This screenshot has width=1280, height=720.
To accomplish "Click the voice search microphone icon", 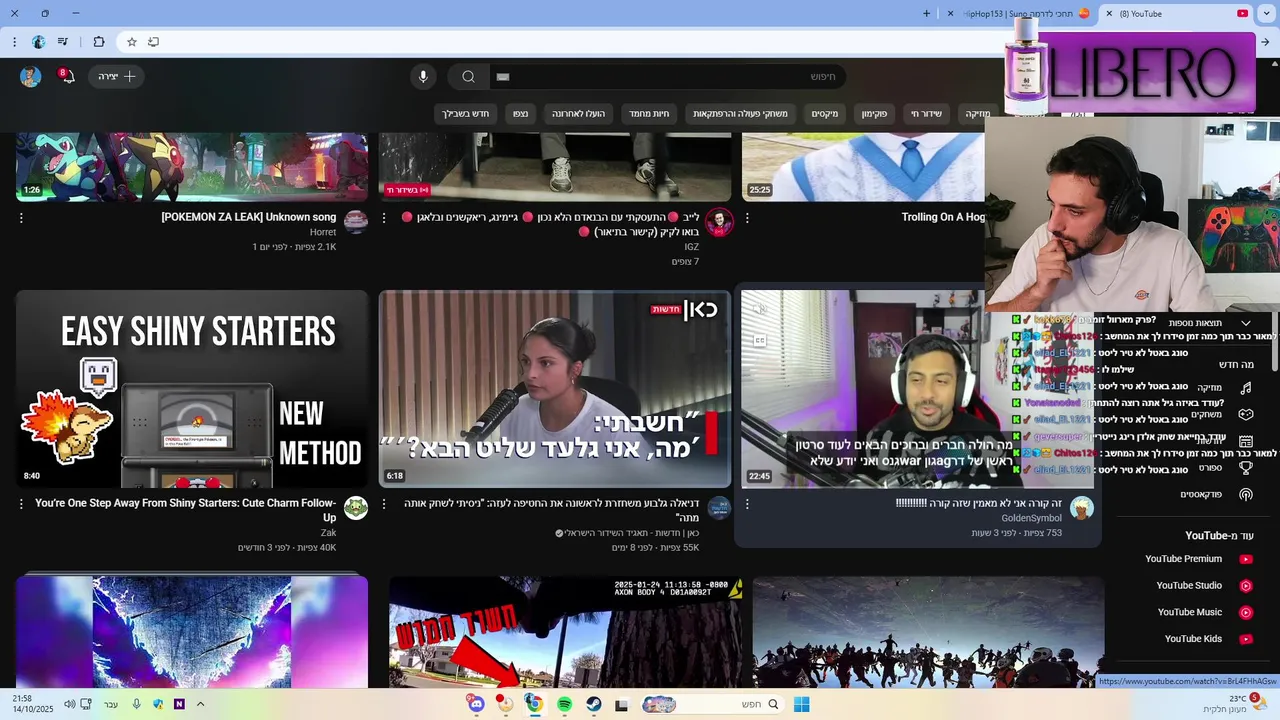I will (423, 77).
